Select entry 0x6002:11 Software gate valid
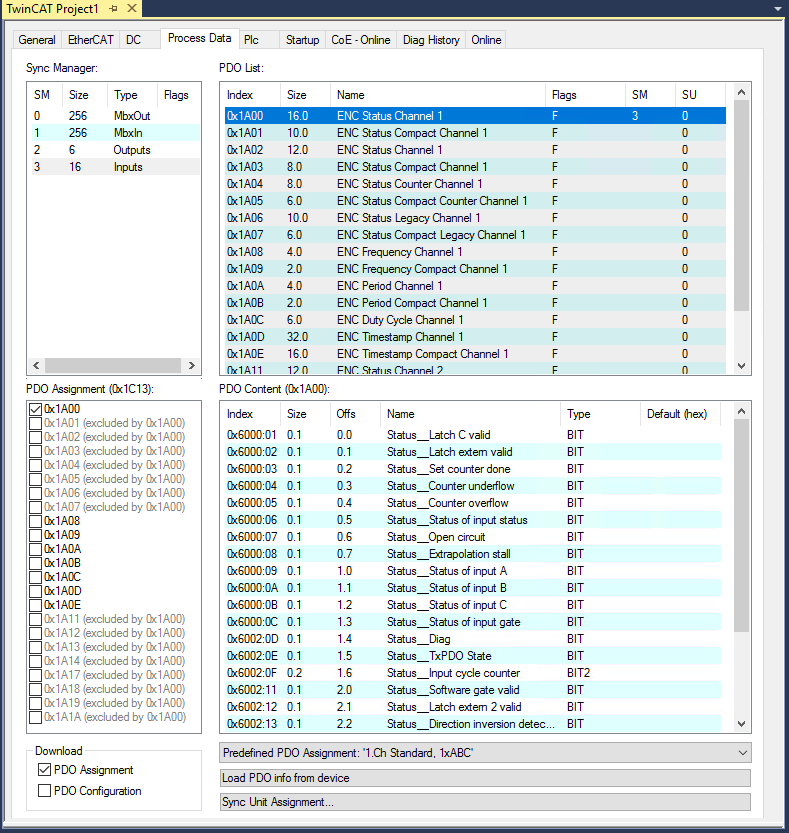This screenshot has height=833, width=789. (472, 690)
